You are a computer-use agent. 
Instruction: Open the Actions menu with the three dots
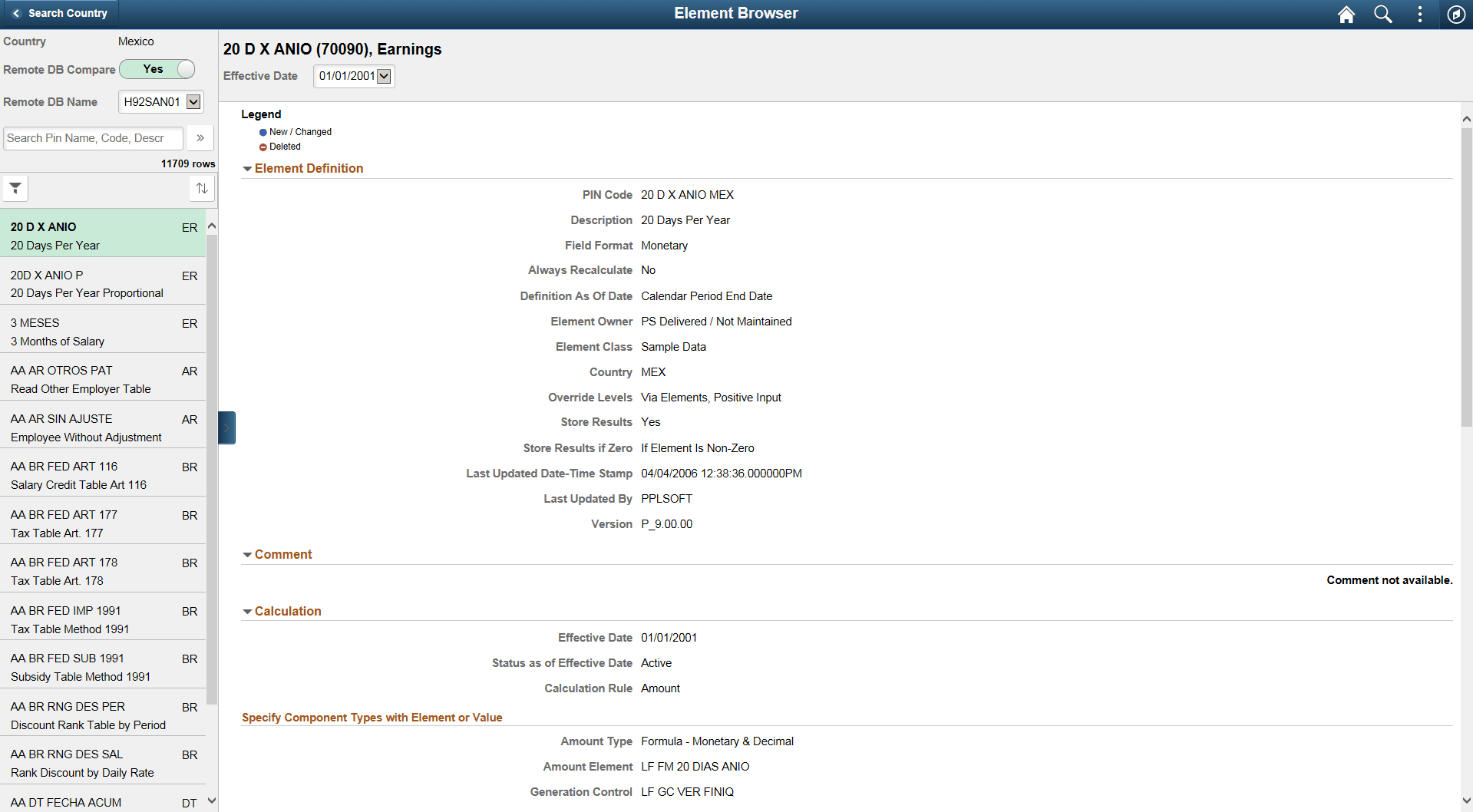[1419, 14]
